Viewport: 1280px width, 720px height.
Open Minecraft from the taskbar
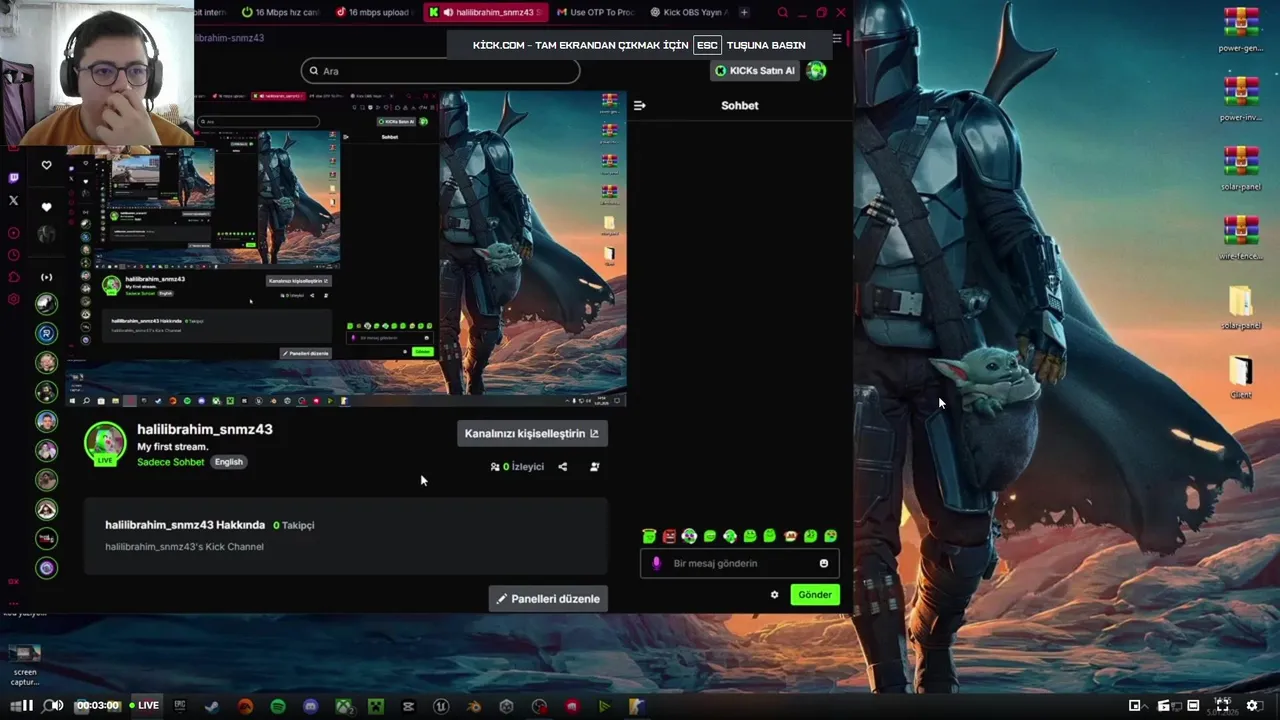coord(376,706)
